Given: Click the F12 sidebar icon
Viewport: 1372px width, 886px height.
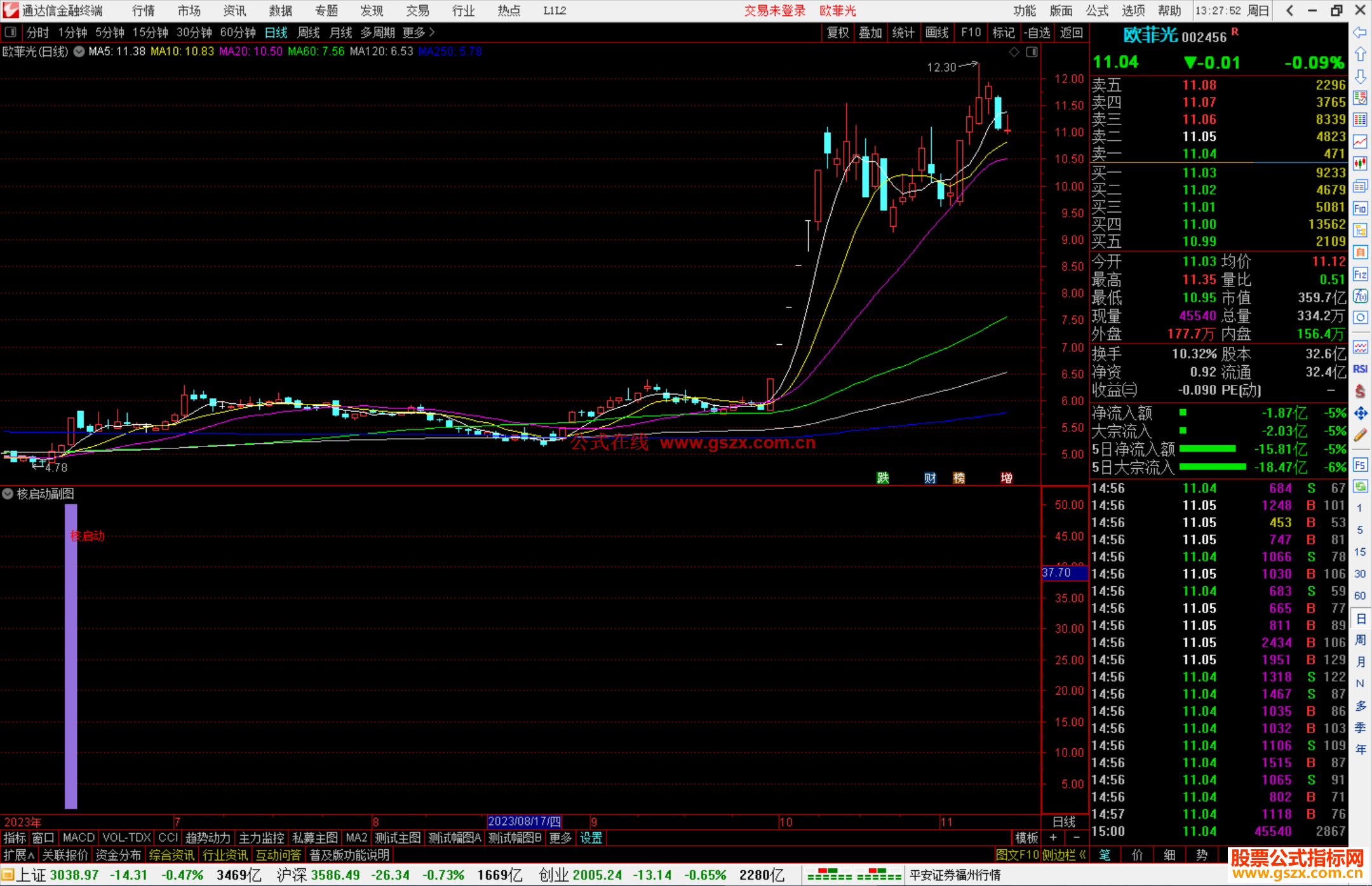Looking at the screenshot, I should coord(1360,274).
